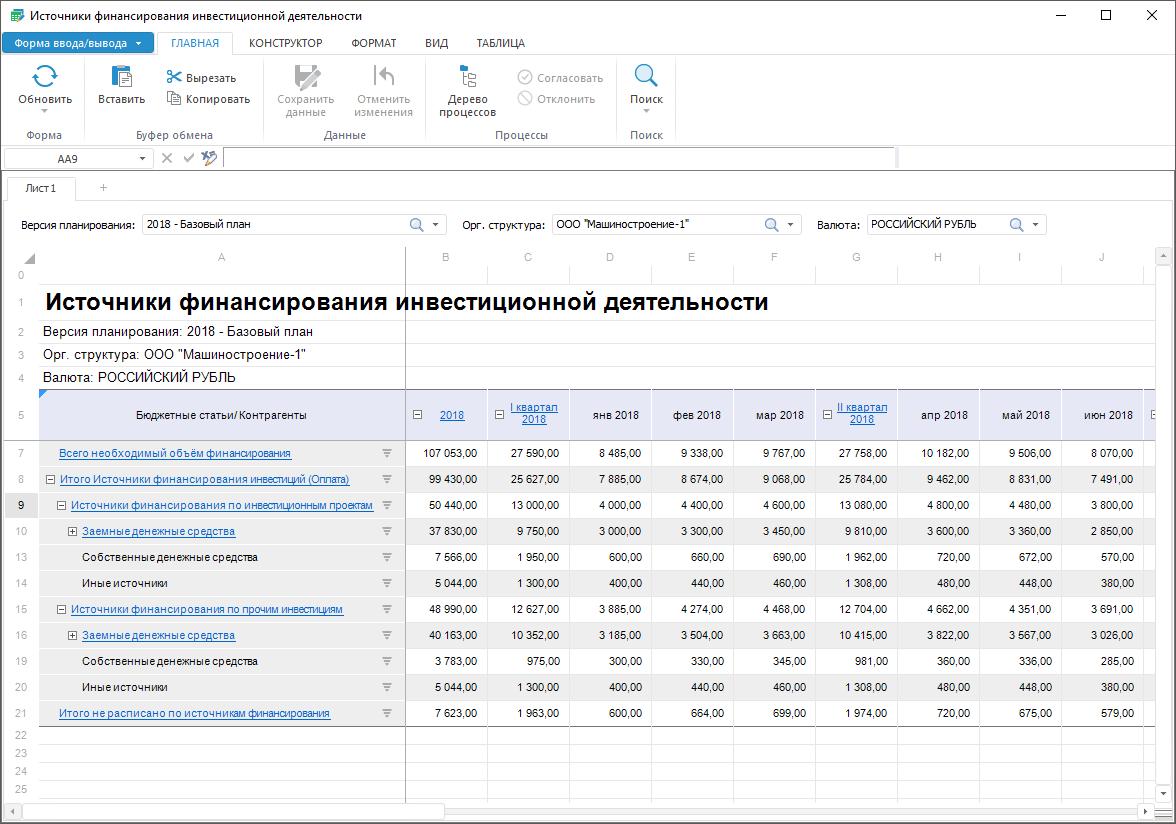The width and height of the screenshot is (1176, 824).
Task: Expand Заемные денежные средства in row 10
Action: pos(72,531)
